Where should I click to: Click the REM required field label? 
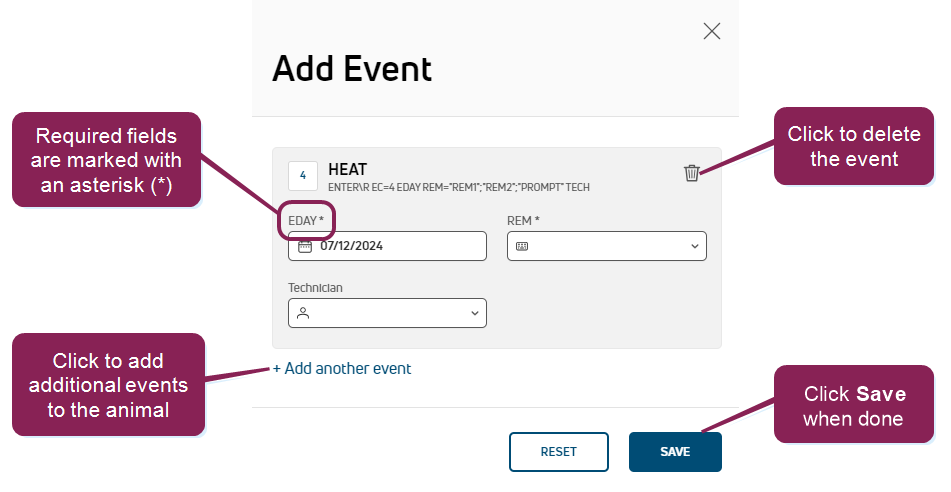[x=523, y=219]
